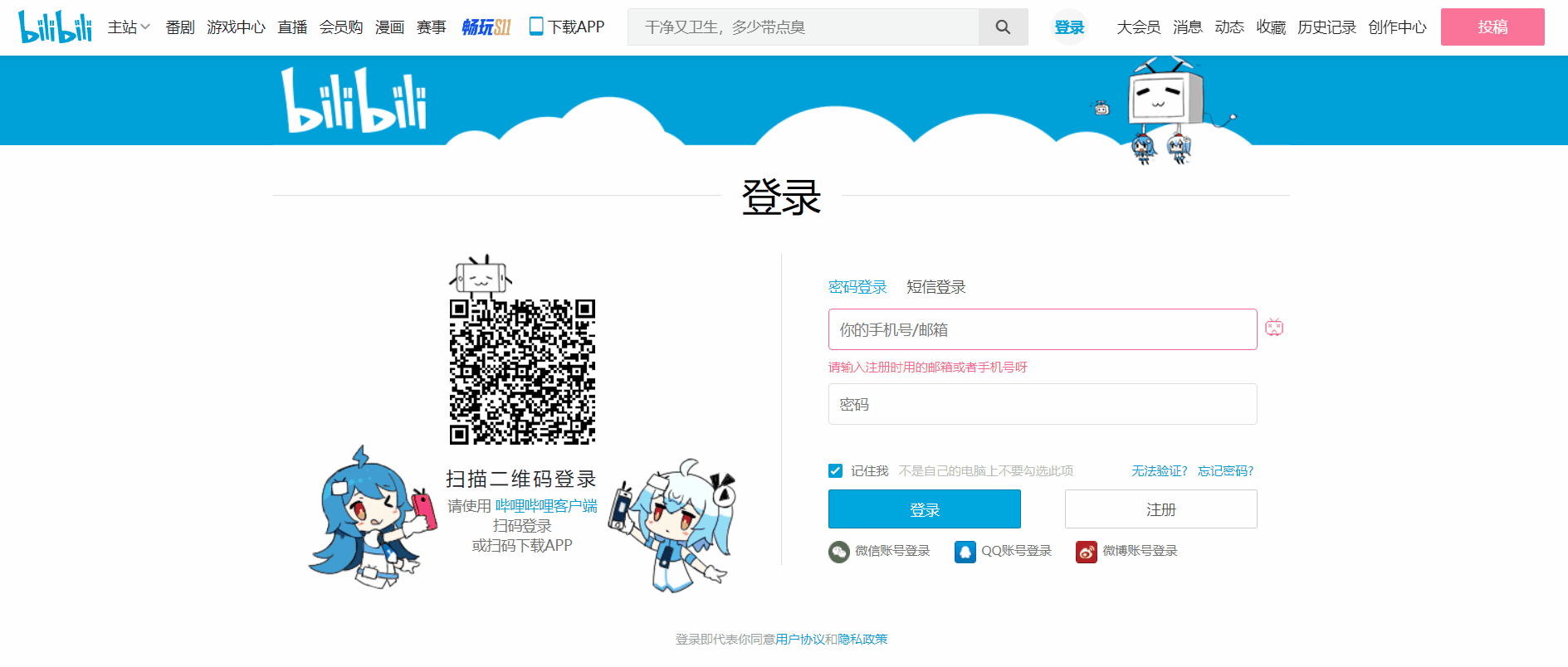1568x667 pixels.
Task: Click the 畅玩S11 promo logo
Action: 486,27
